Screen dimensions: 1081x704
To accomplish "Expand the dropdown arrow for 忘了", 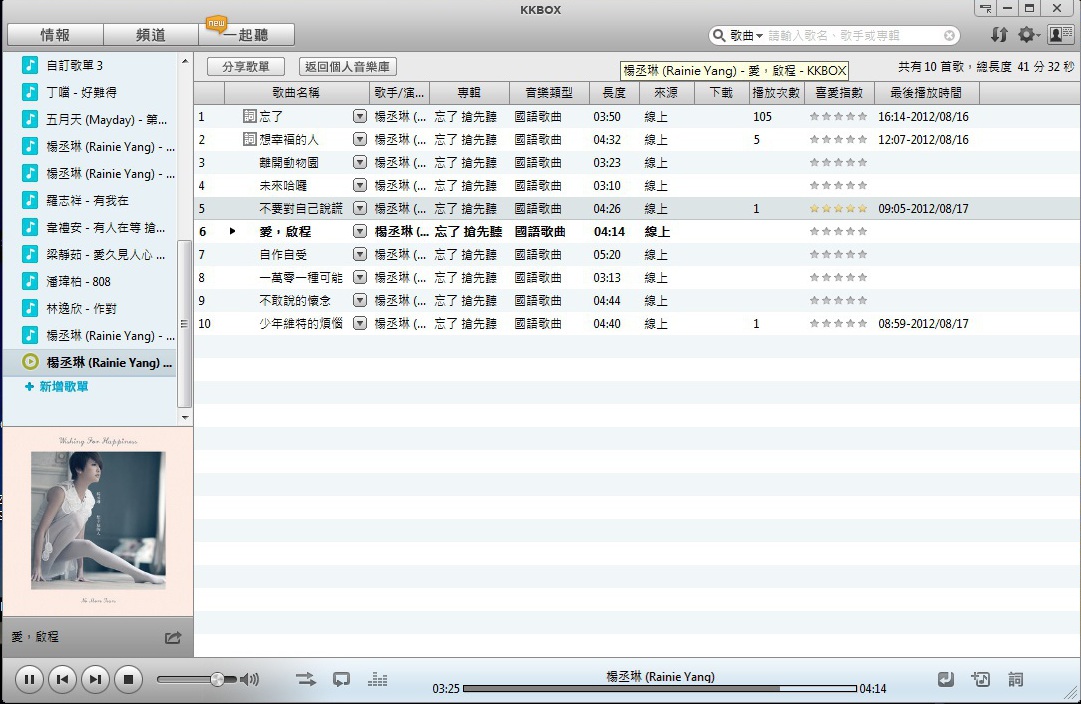I will click(x=360, y=117).
